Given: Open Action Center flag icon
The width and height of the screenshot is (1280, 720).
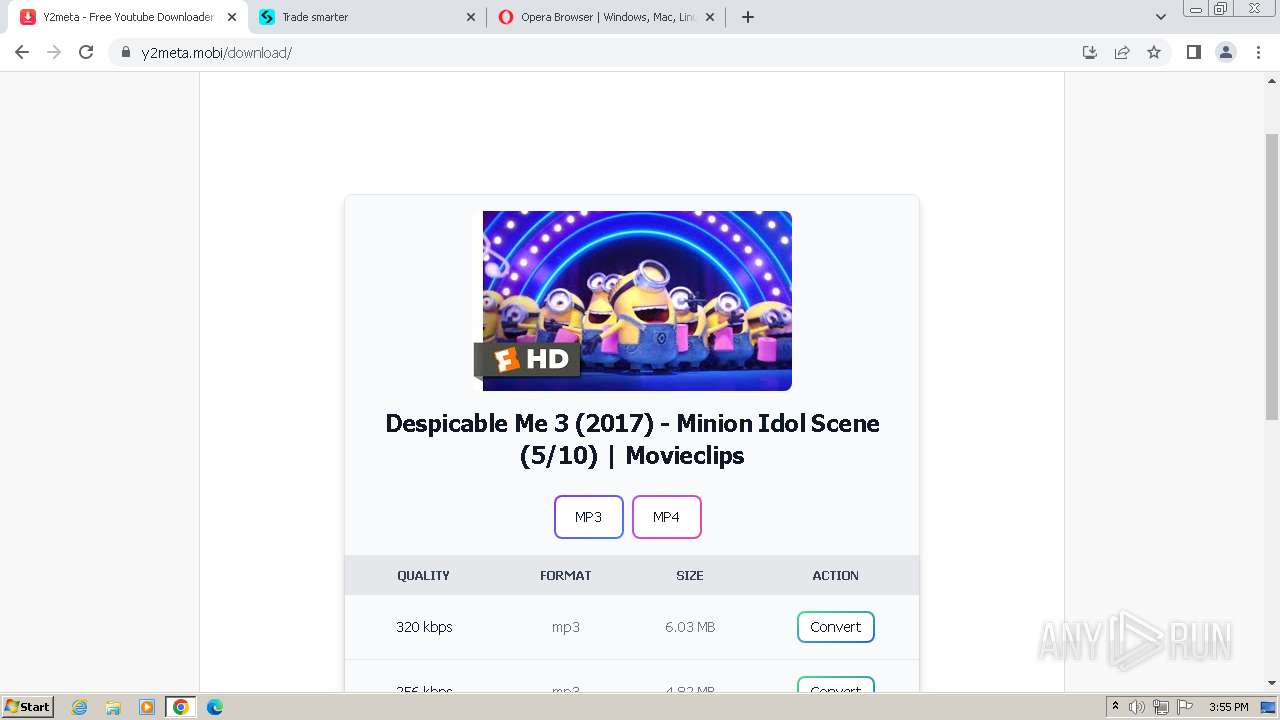Looking at the screenshot, I should click(1185, 707).
